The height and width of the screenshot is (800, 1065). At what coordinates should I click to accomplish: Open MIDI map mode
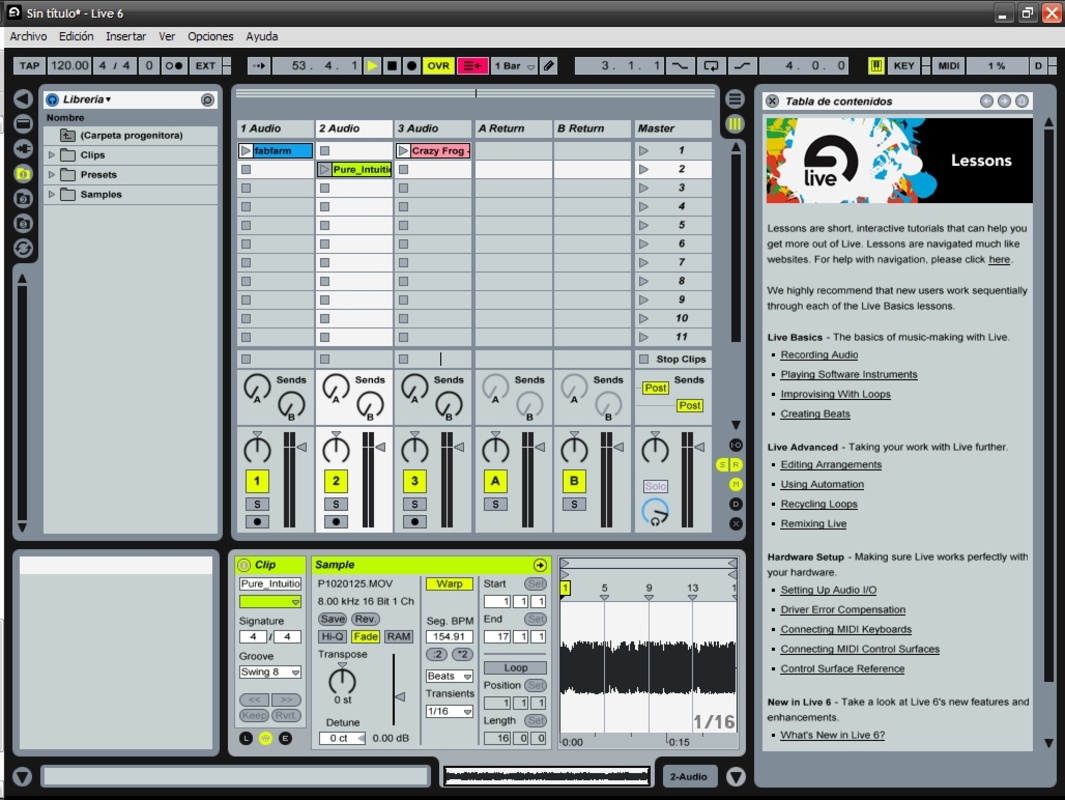pos(949,66)
